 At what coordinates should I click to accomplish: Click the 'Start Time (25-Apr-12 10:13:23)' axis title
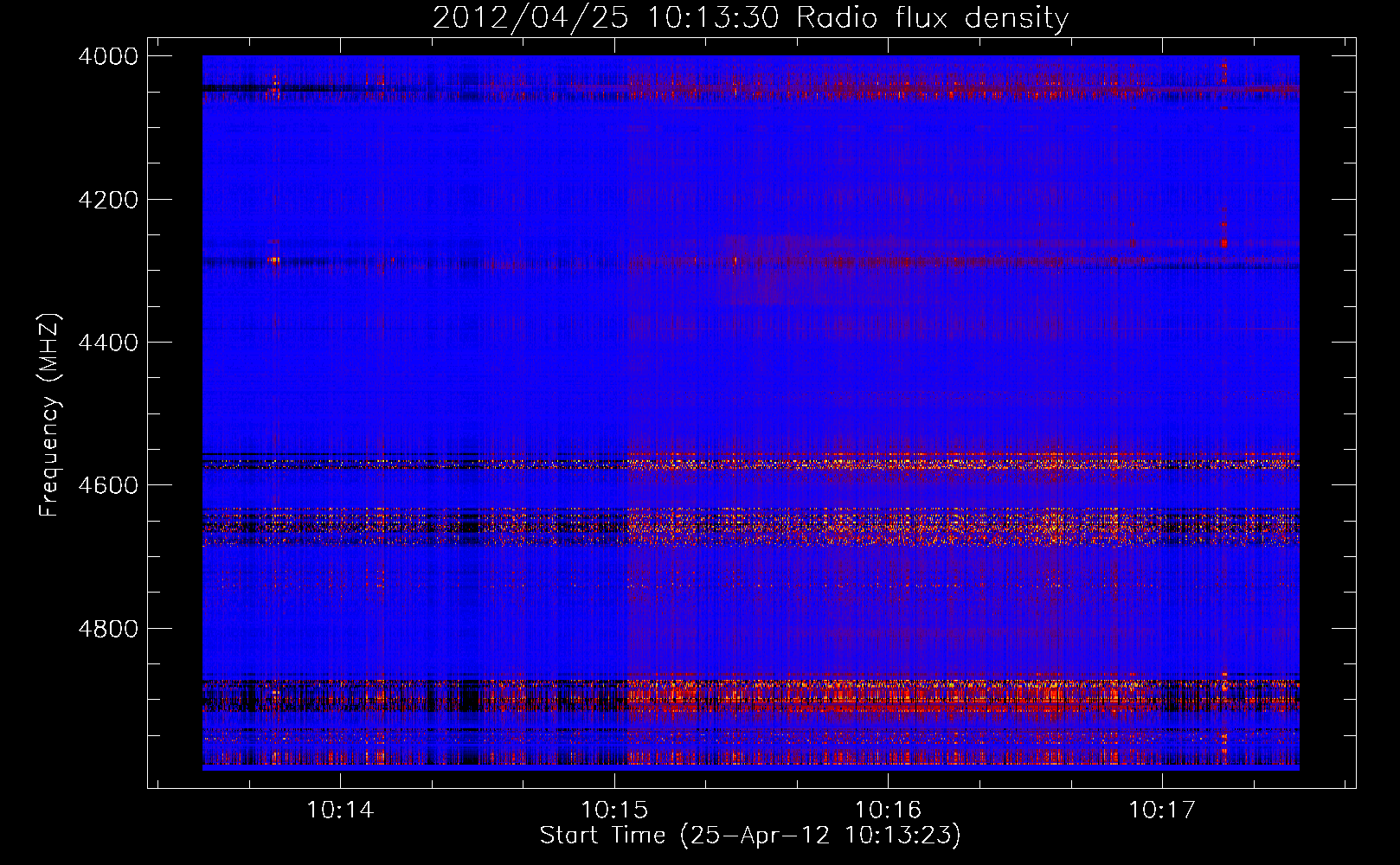750,836
